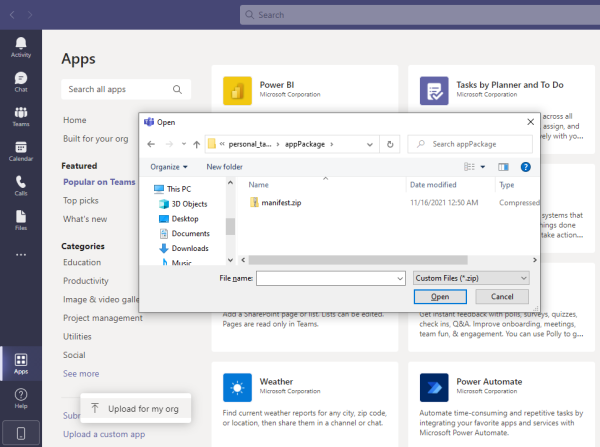Click the magnifier in Search all apps
The width and height of the screenshot is (600, 447).
pyautogui.click(x=177, y=89)
